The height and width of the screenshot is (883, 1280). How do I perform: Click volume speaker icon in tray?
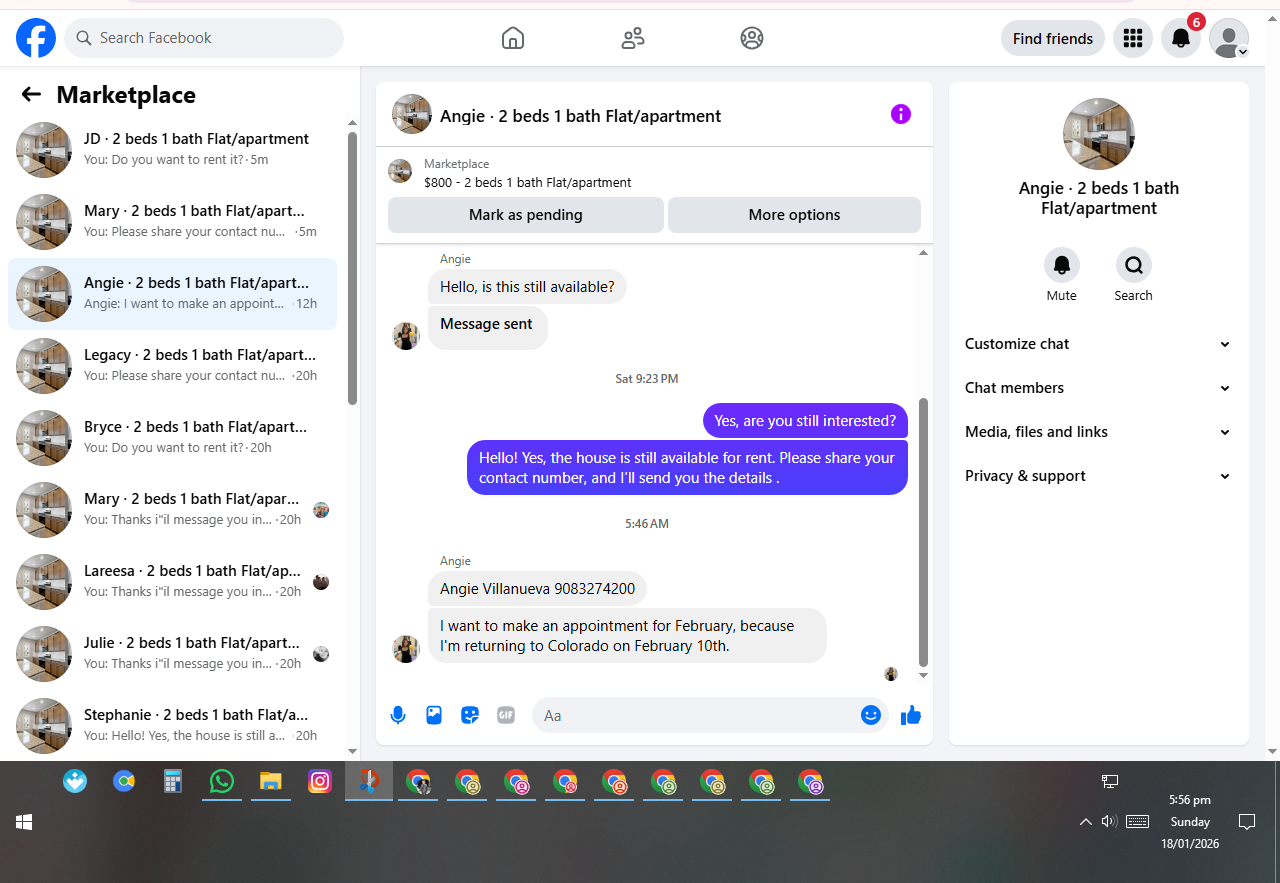click(x=1109, y=822)
